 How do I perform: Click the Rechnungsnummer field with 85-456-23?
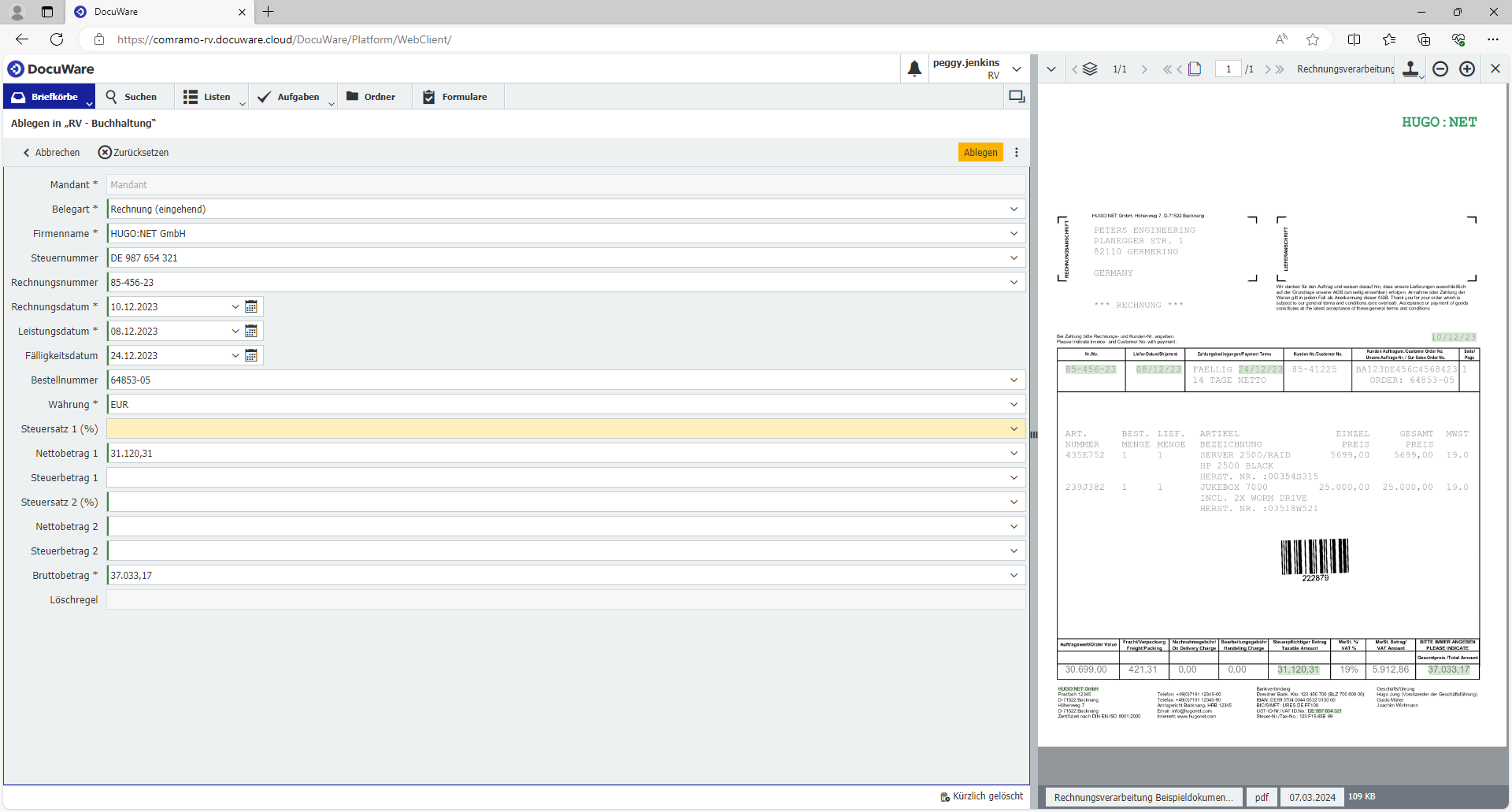[x=565, y=282]
